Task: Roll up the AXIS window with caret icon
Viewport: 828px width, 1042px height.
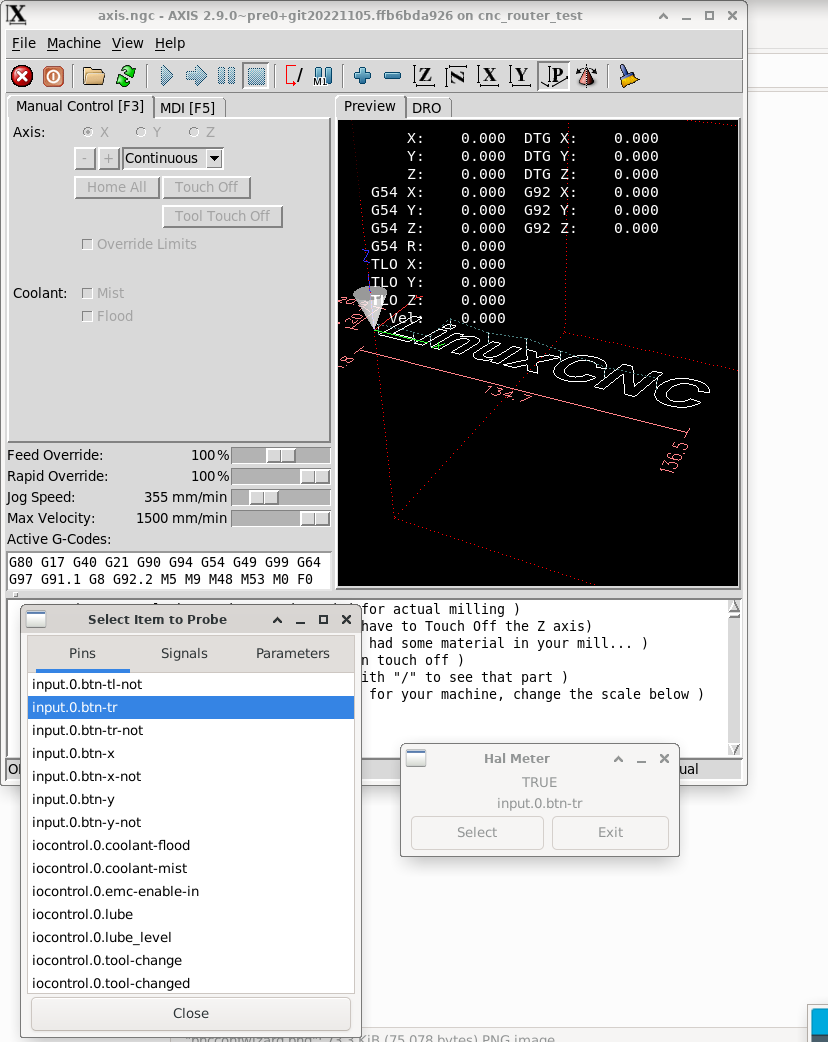Action: tap(663, 16)
